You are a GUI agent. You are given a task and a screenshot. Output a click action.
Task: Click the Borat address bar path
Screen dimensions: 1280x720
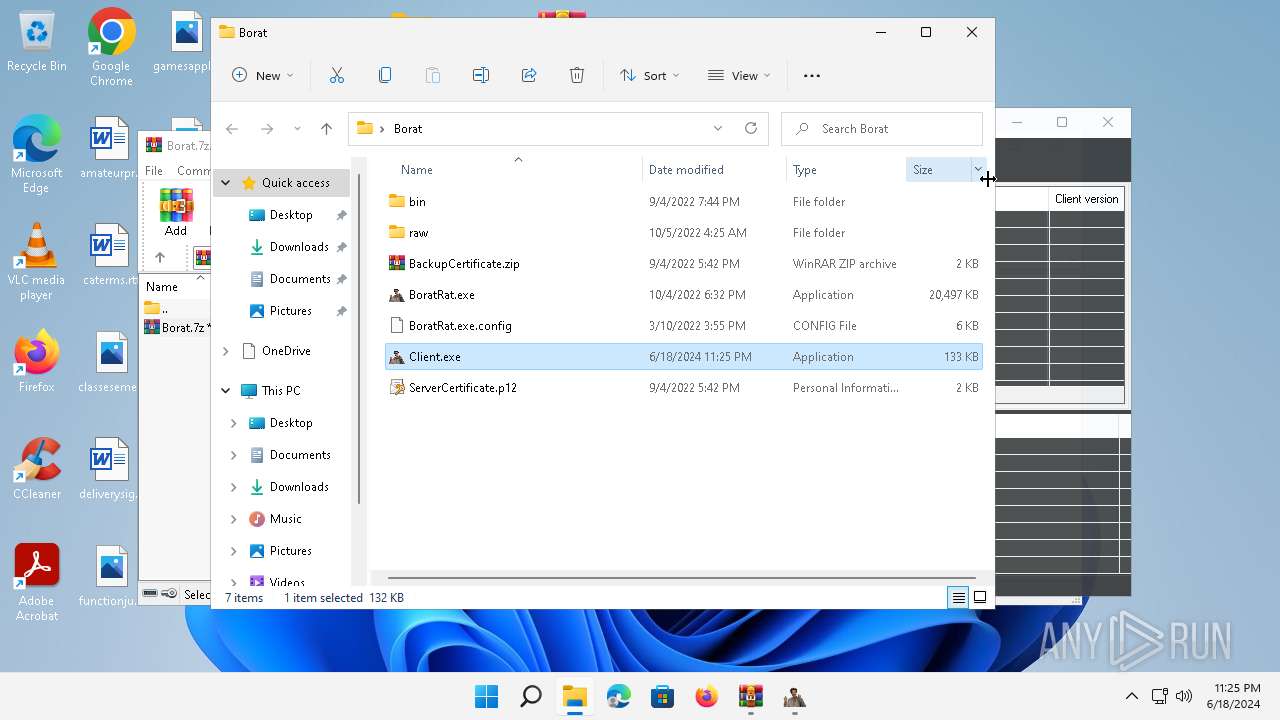click(408, 128)
